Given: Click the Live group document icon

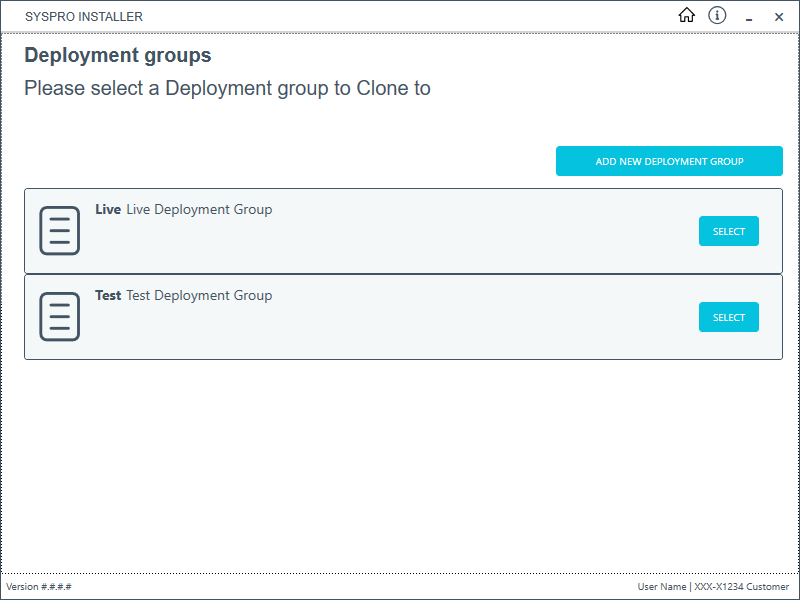Looking at the screenshot, I should pos(59,231).
